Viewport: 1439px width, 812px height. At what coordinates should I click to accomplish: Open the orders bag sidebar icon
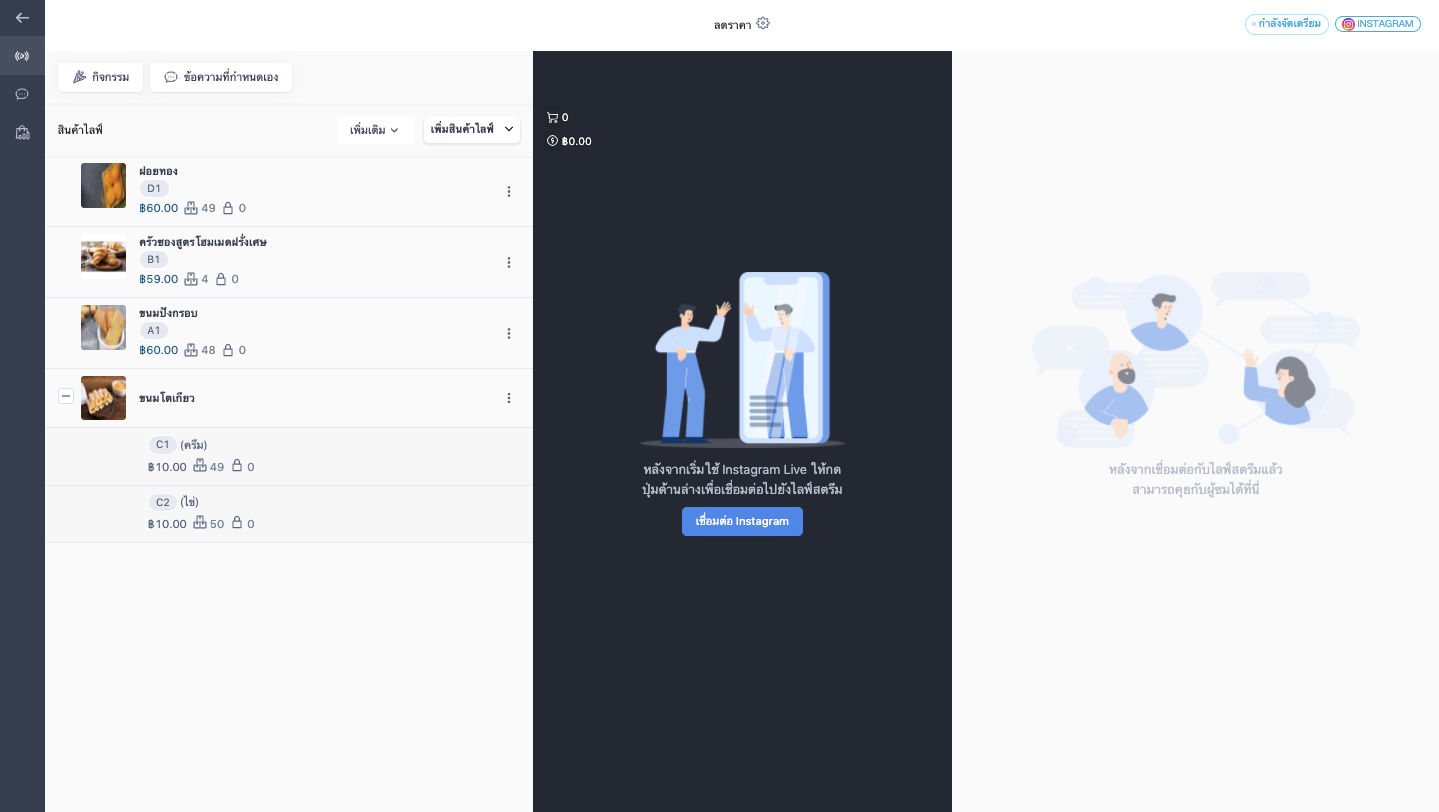22,132
